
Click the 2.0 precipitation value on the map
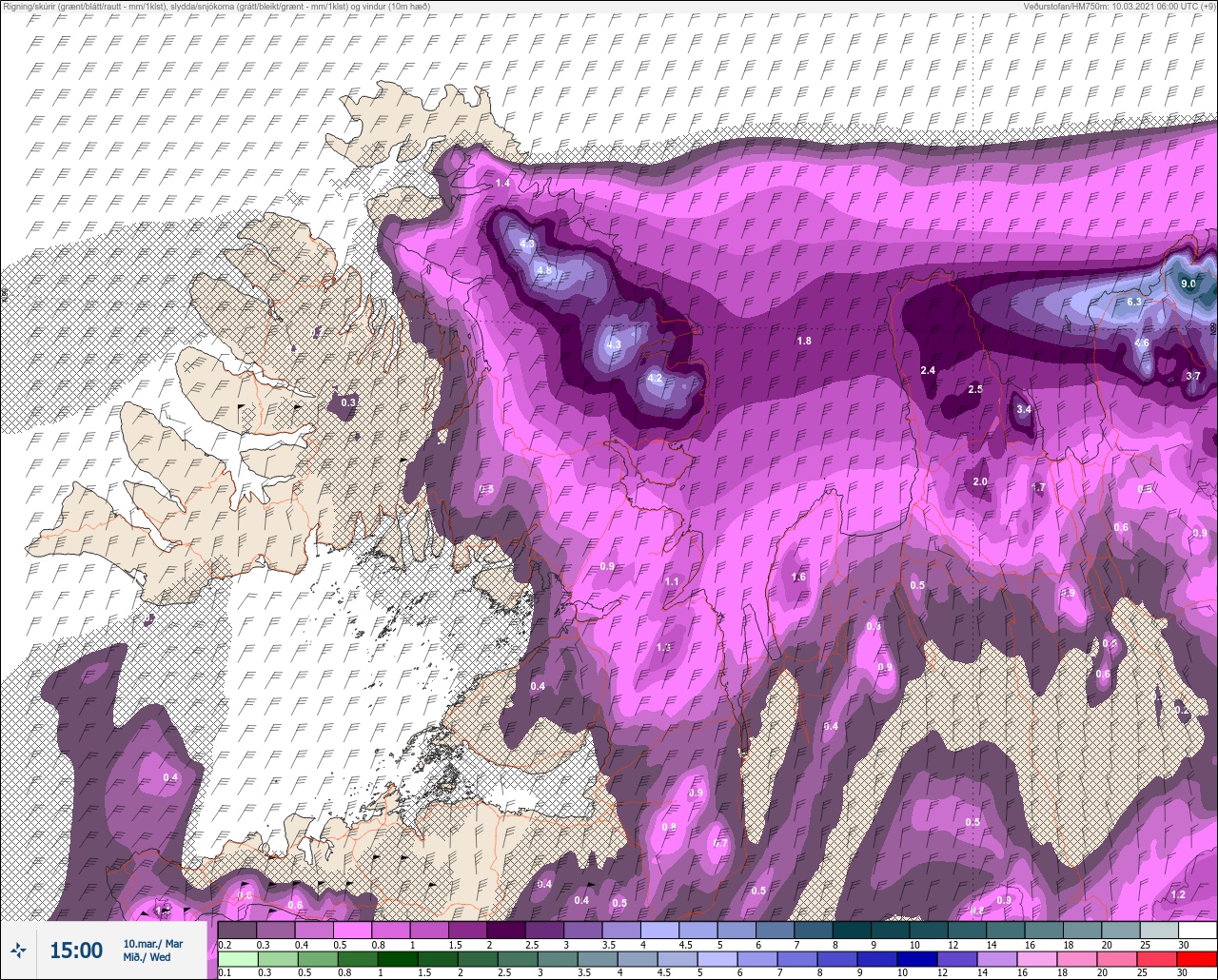980,482
